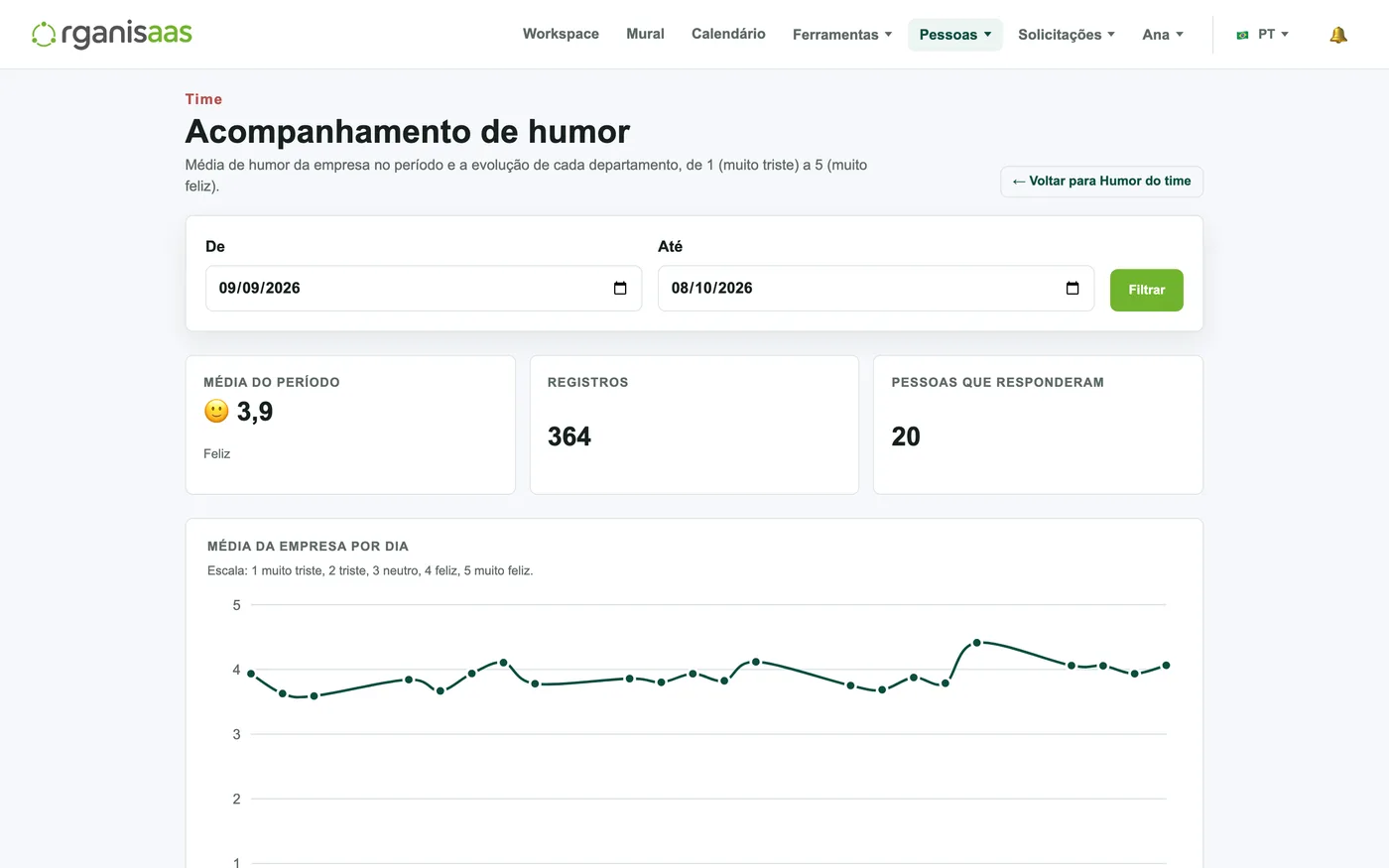Click the MÉDIA DA EMPRESA POR DIA title
The height and width of the screenshot is (868, 1389).
(308, 547)
